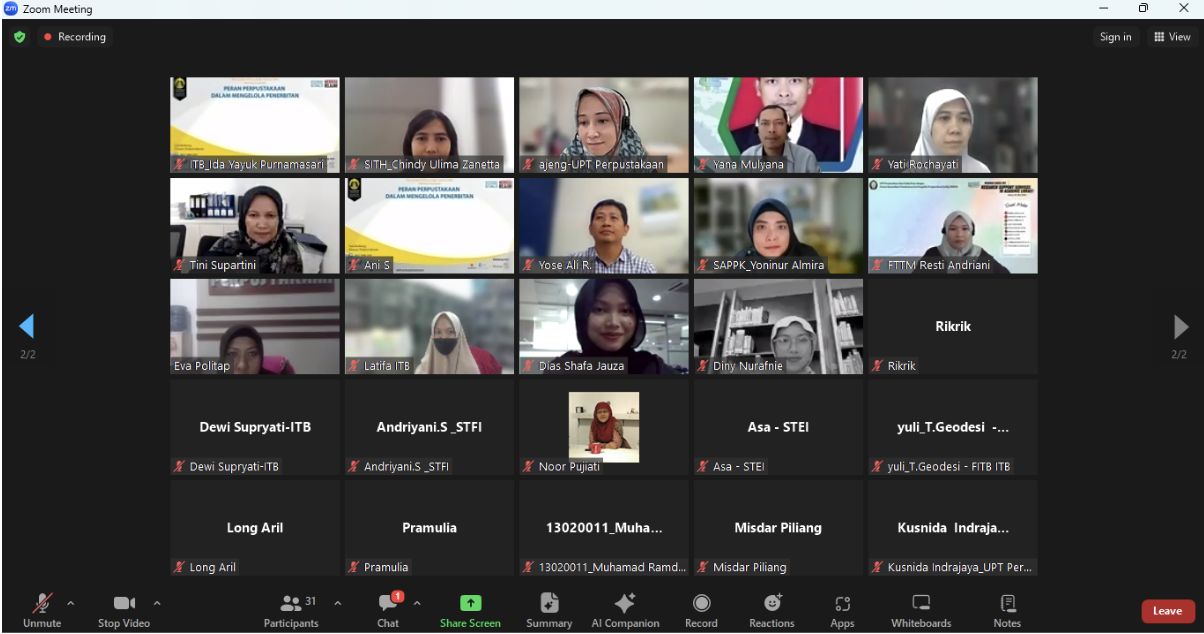Open the Whiteboards tool
The image size is (1204, 634).
pos(921,610)
